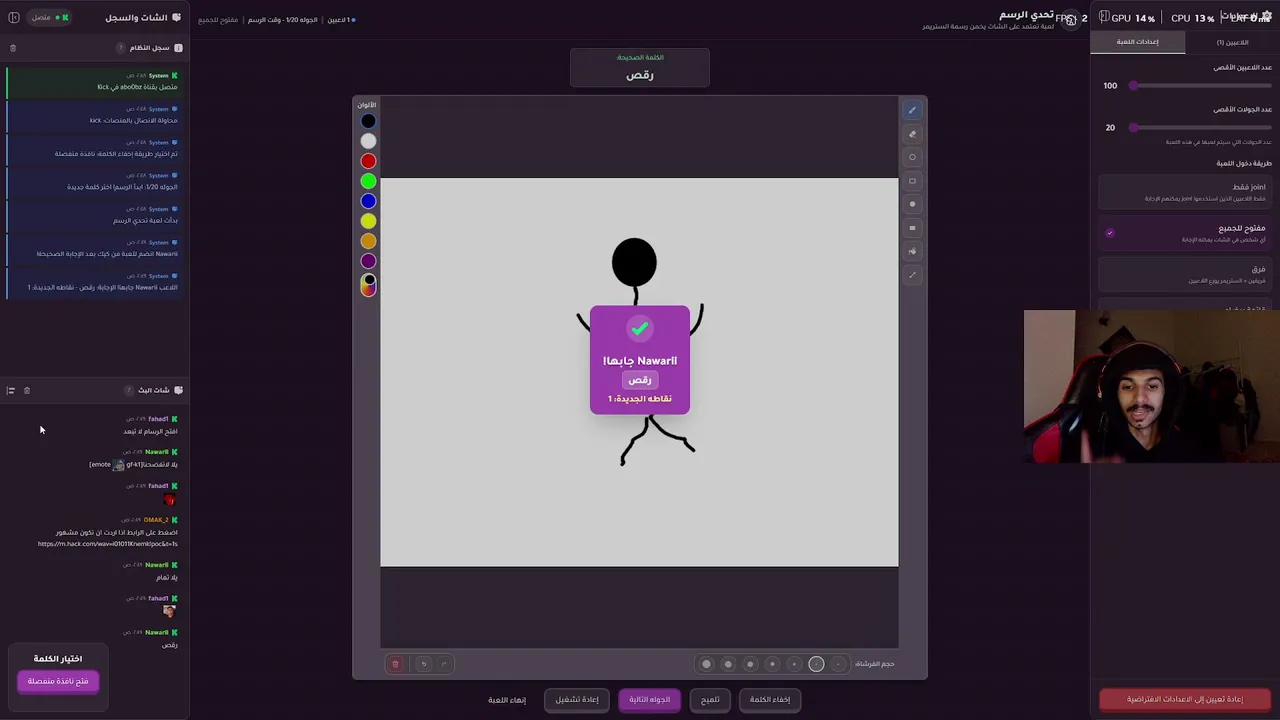Pick black from the color palette
This screenshot has width=1280, height=720.
pyautogui.click(x=369, y=121)
